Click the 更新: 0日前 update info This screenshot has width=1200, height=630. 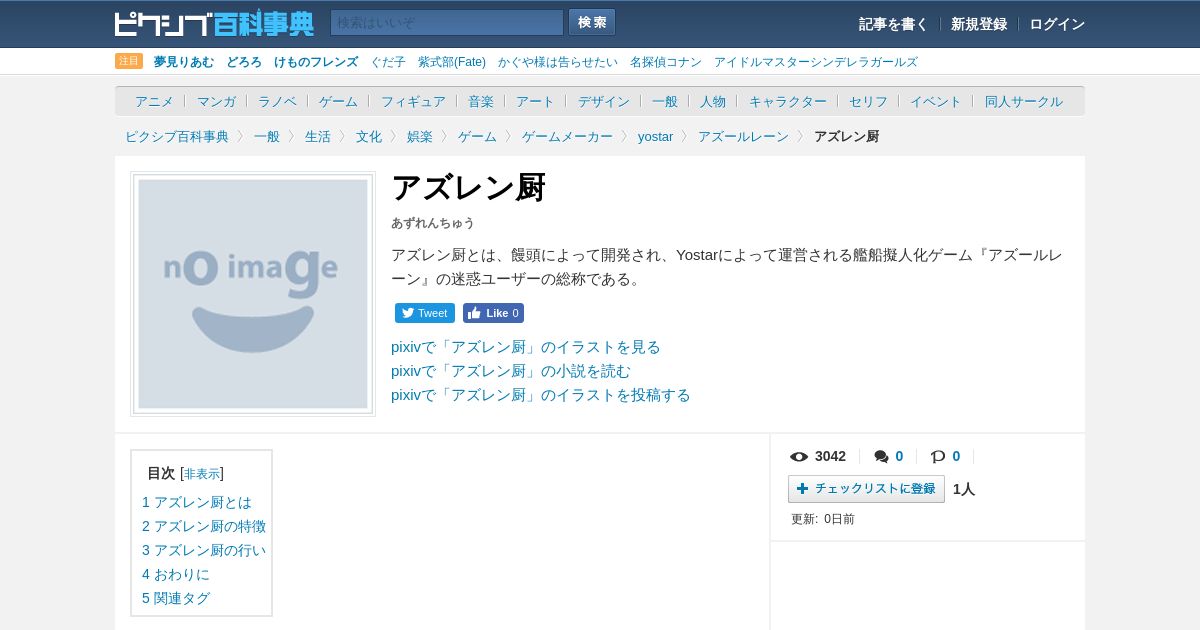pyautogui.click(x=823, y=519)
